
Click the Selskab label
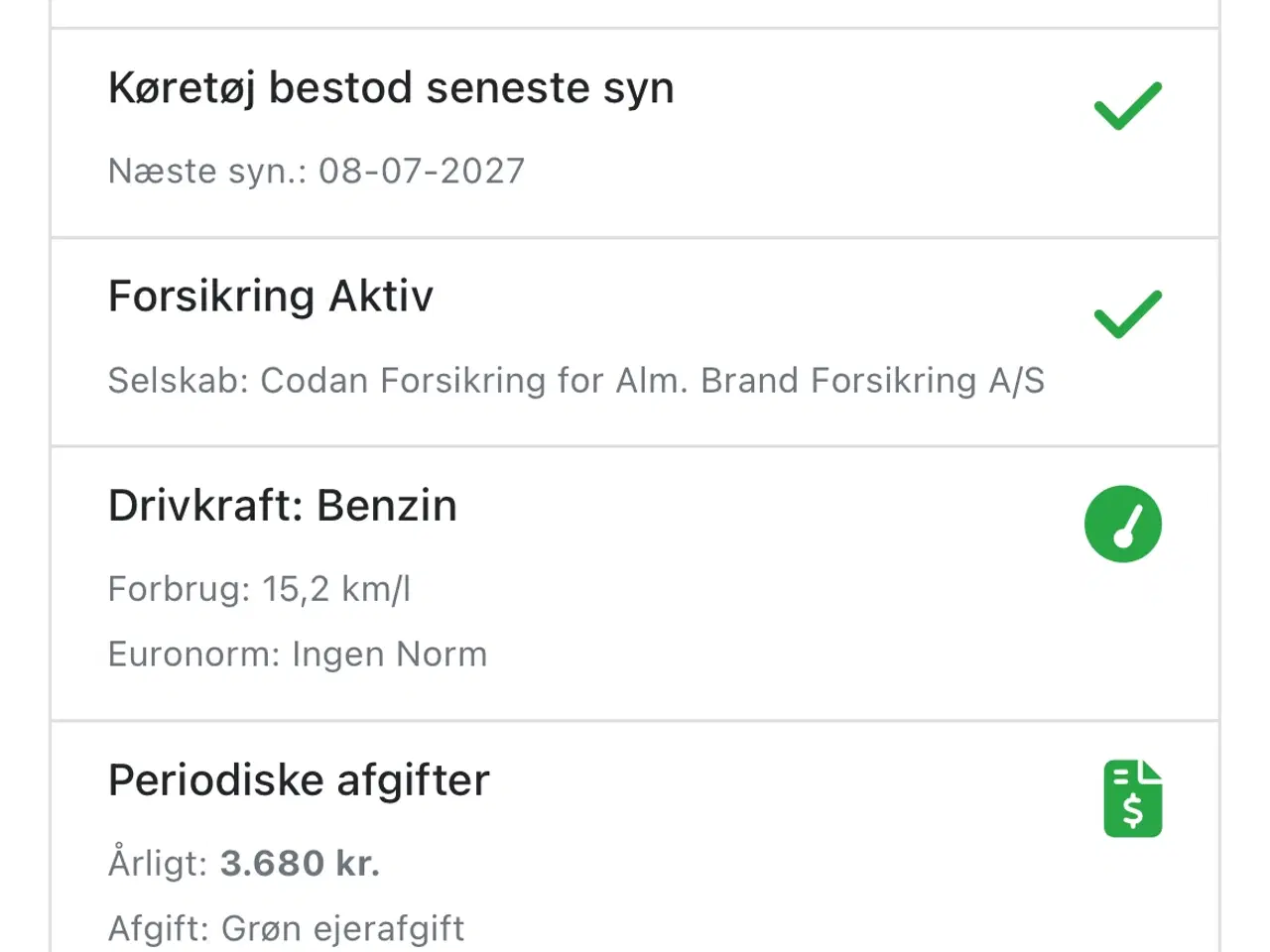[x=179, y=381]
